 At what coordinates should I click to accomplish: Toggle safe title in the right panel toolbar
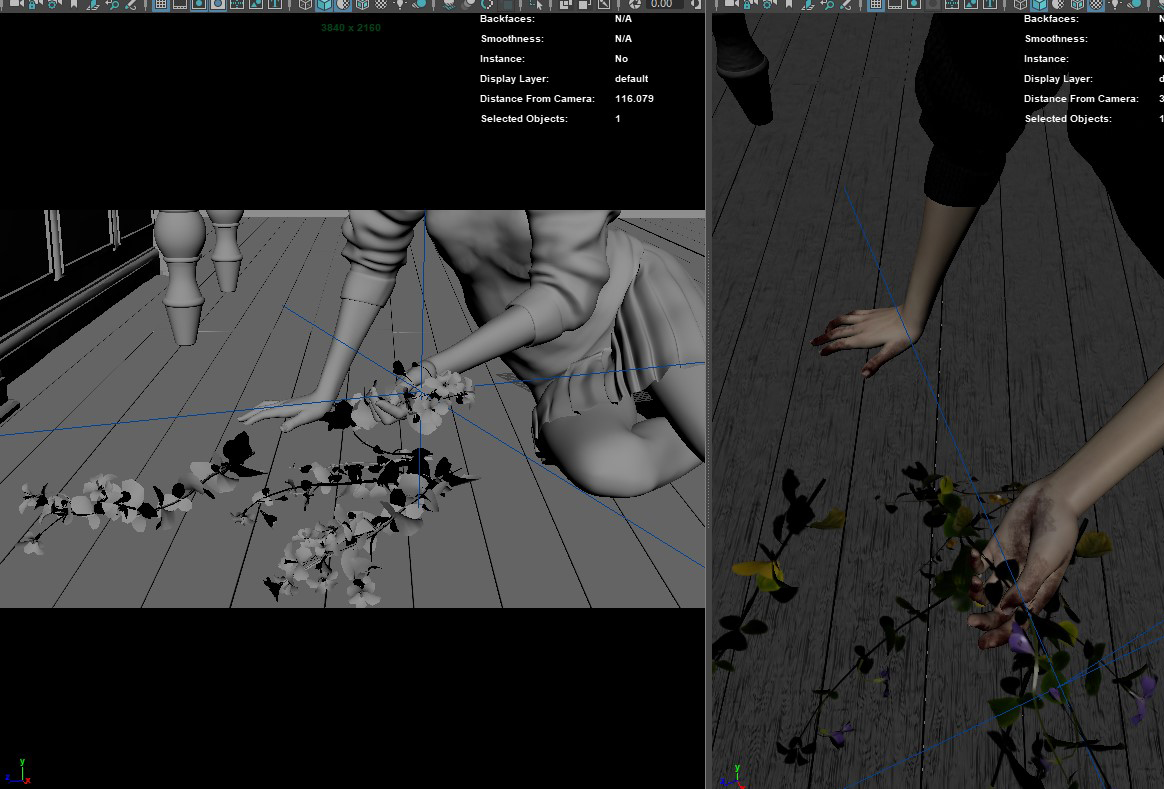[989, 5]
